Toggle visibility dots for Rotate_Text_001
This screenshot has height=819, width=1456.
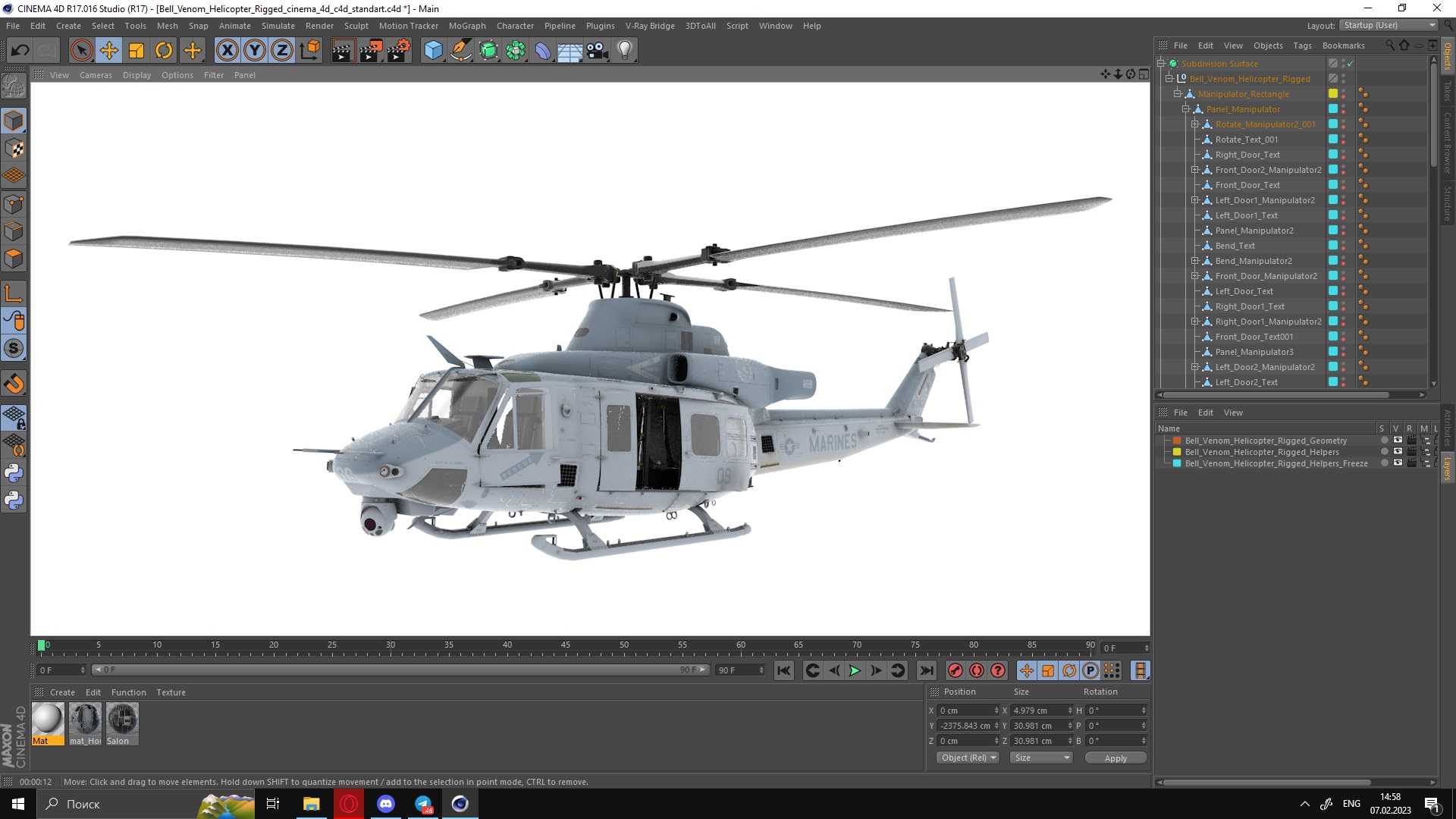coord(1344,140)
